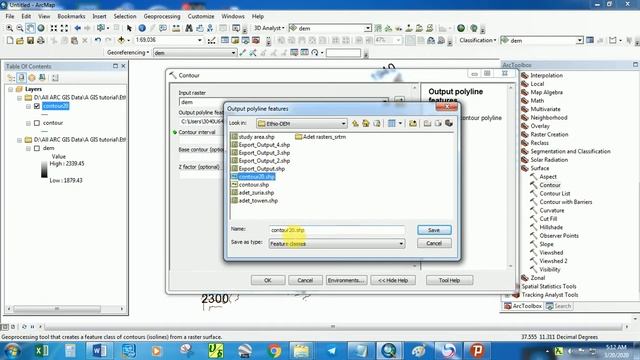This screenshot has width=640, height=360.
Task: Go up one level in the save dialog
Action: coord(355,123)
